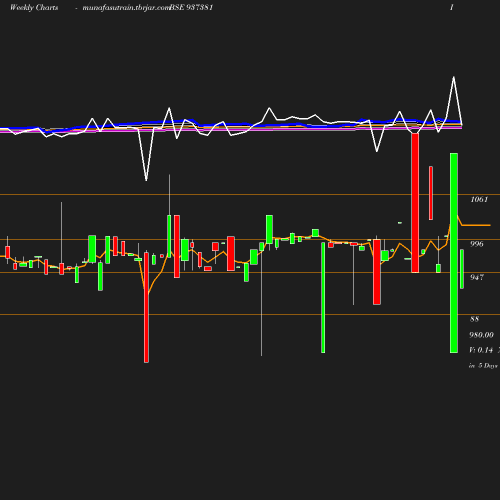Click the 947 price level label
500x500 pixels.
[x=477, y=277]
